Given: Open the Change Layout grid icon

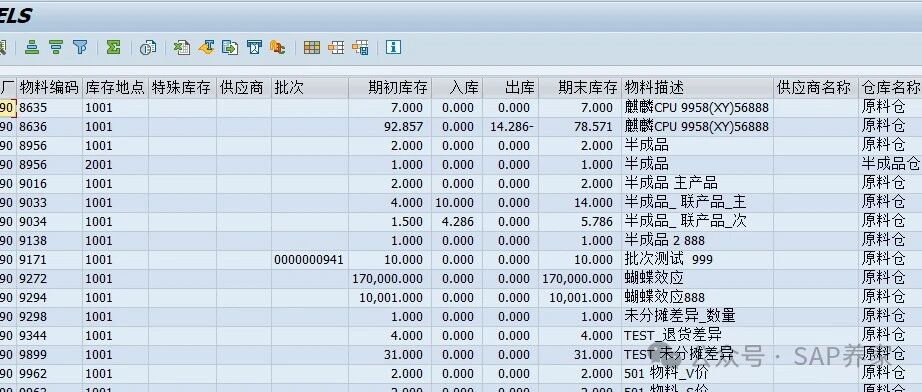Looking at the screenshot, I should point(312,48).
